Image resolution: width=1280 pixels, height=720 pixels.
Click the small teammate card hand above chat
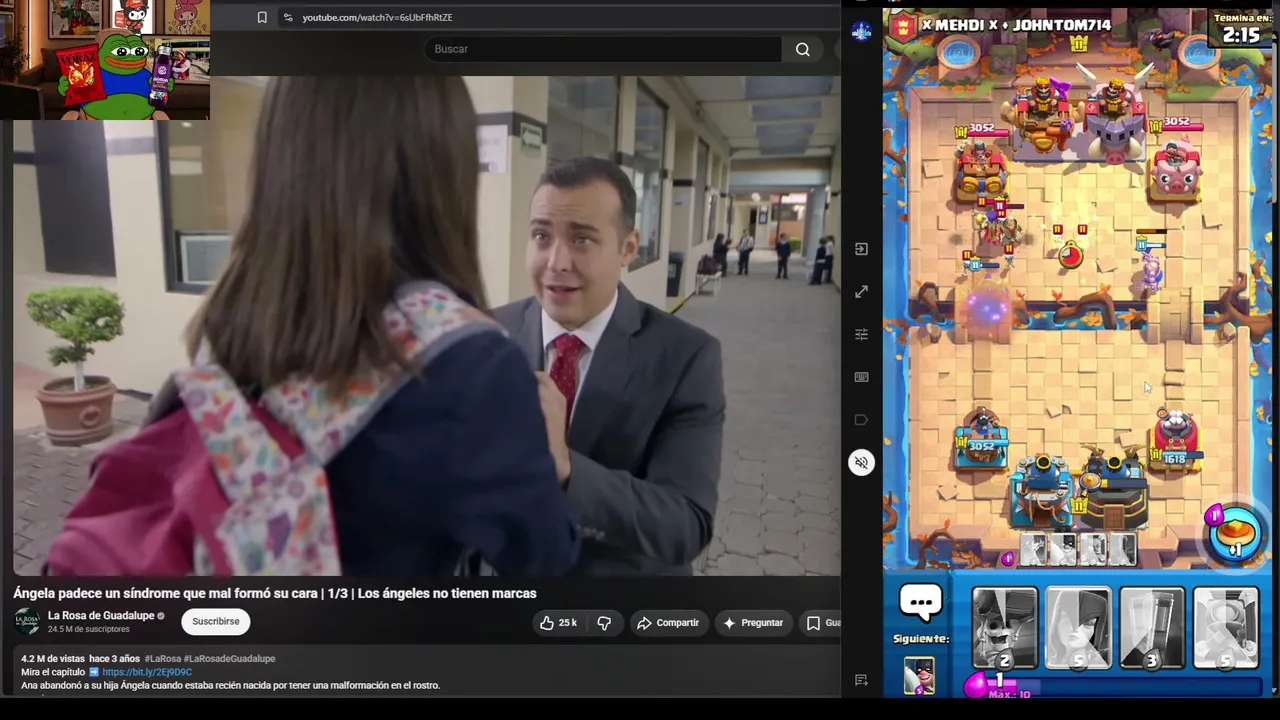point(1078,549)
